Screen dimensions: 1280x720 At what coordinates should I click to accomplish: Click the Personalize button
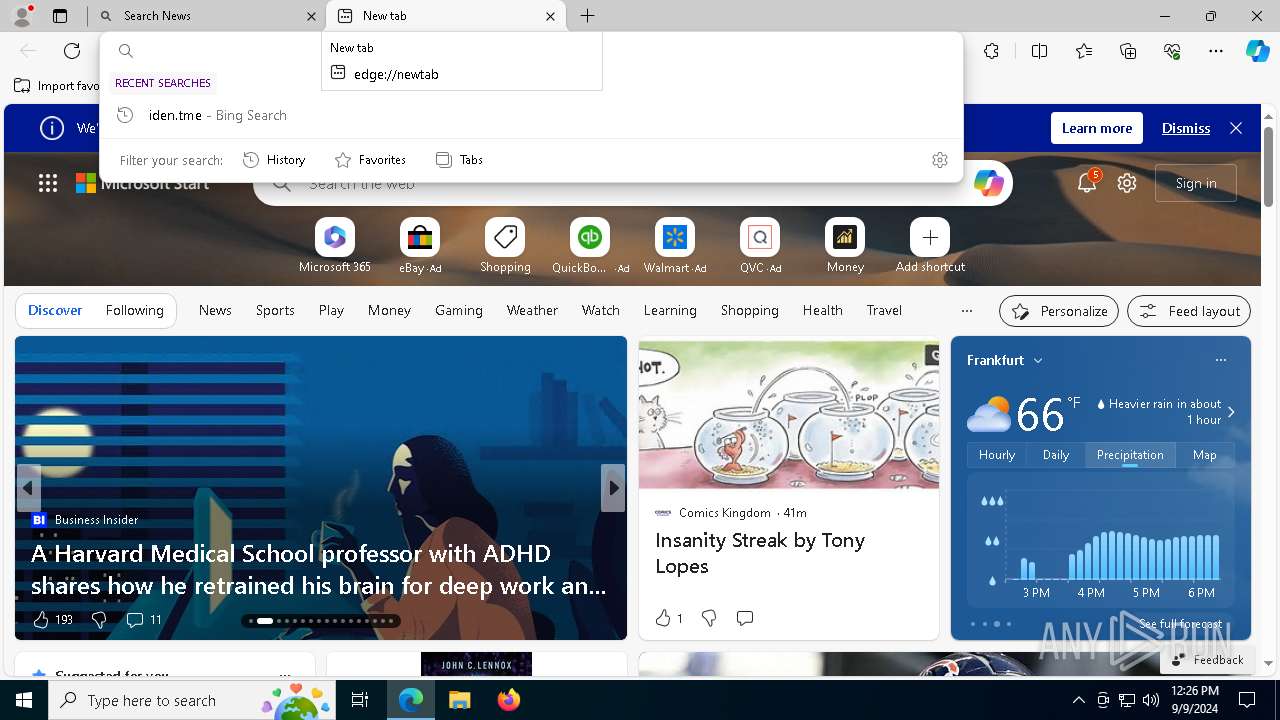[1059, 311]
